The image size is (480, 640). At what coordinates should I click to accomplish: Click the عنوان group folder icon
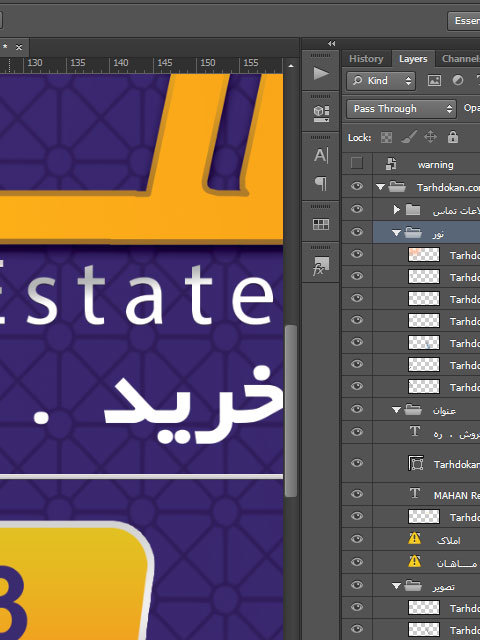coord(413,409)
